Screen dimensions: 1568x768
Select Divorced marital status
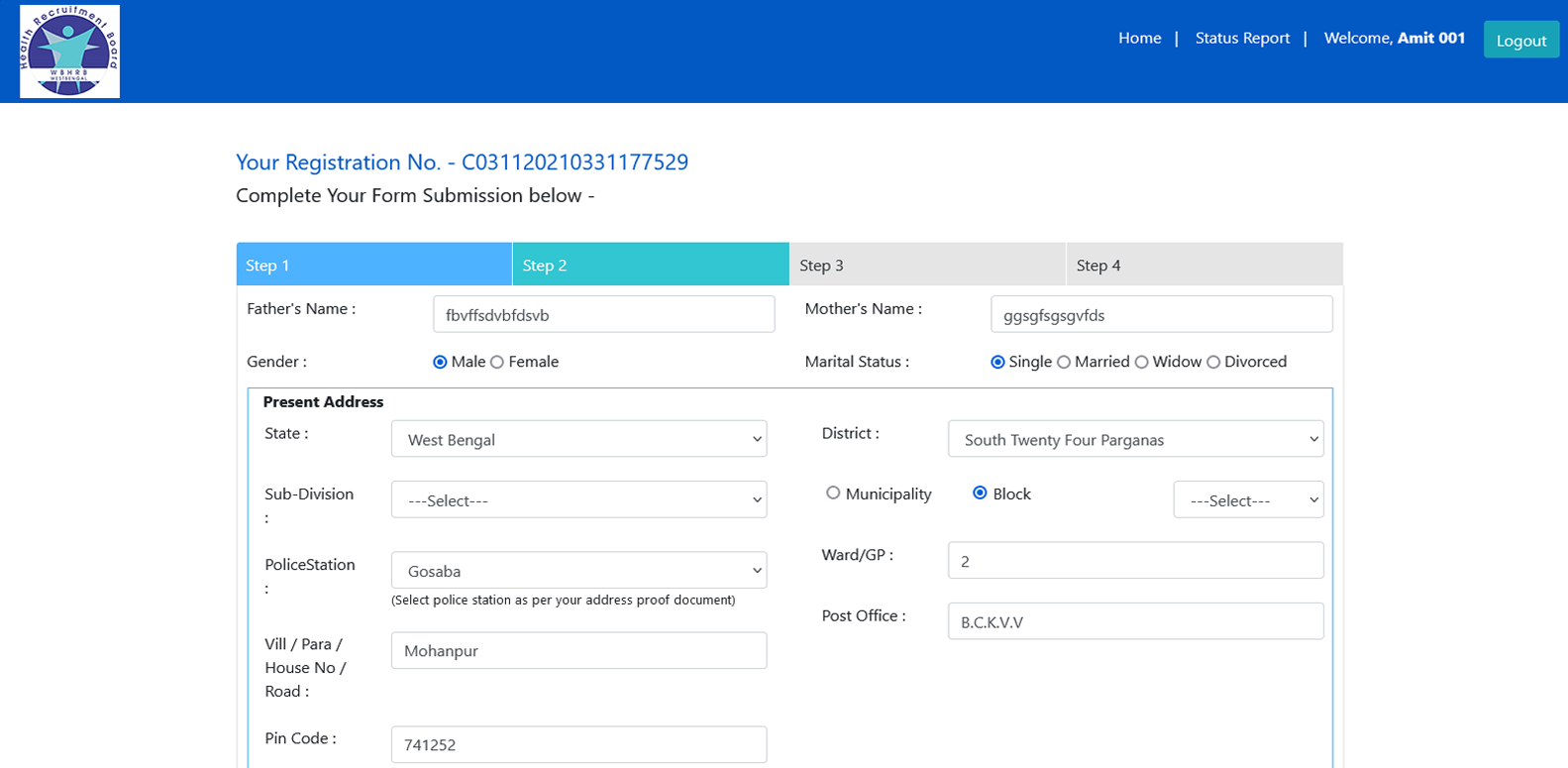pyautogui.click(x=1213, y=363)
